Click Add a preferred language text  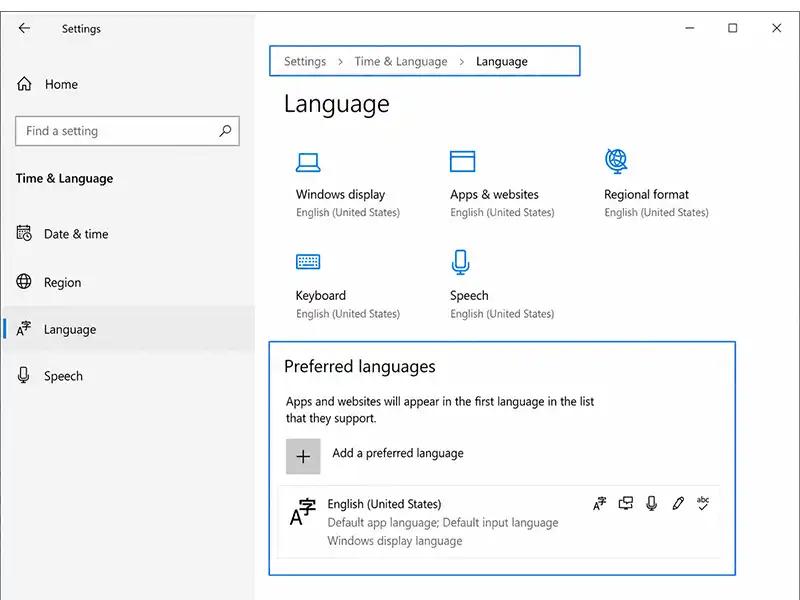[397, 453]
